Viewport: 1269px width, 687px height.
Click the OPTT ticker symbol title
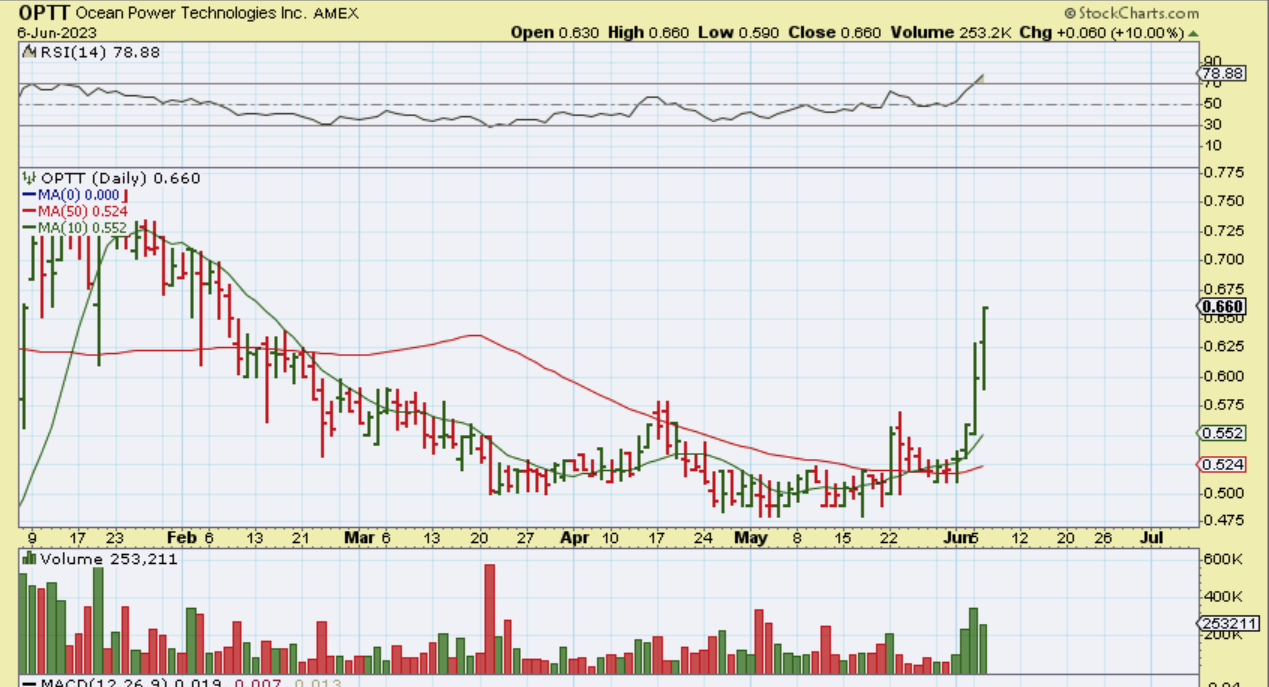[43, 14]
